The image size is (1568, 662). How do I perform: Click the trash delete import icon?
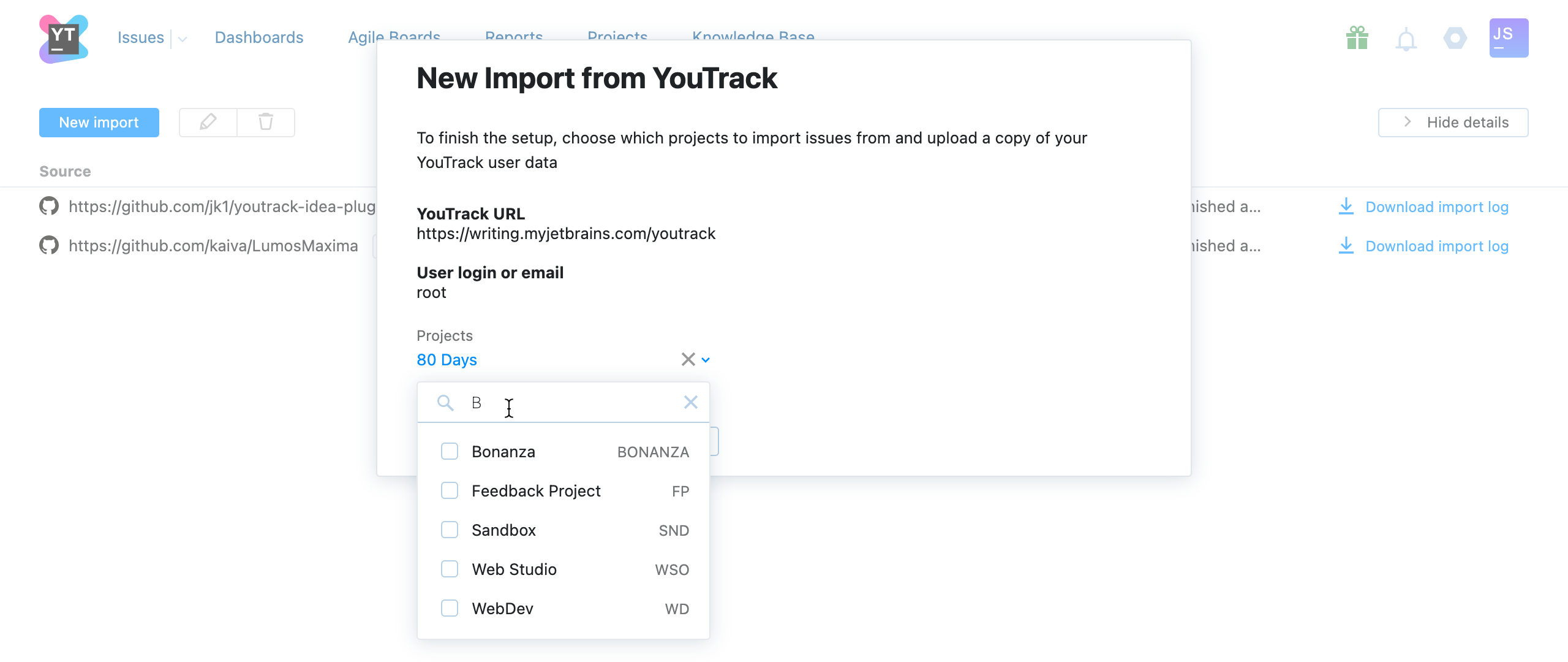(266, 122)
